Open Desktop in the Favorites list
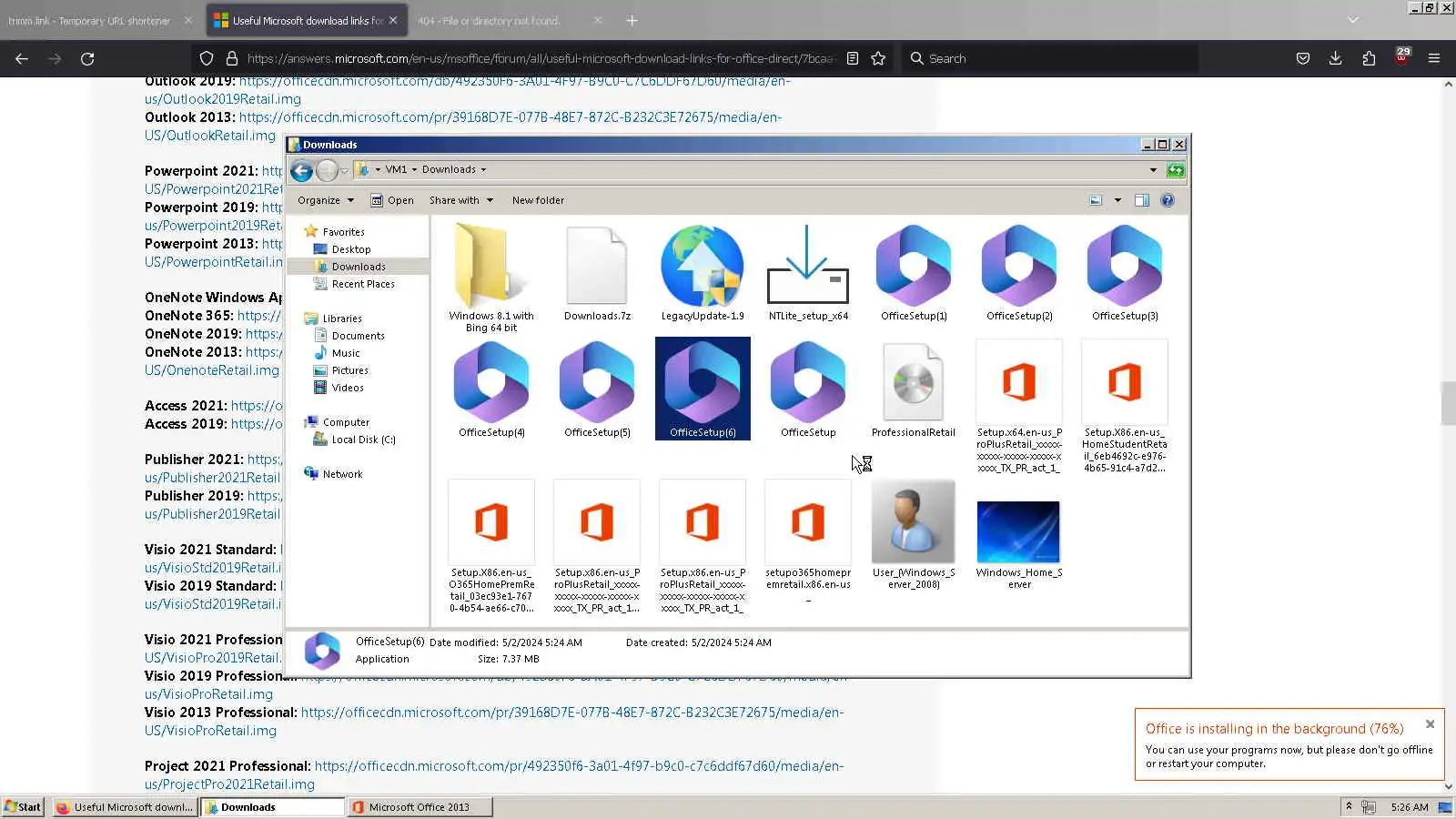 pyautogui.click(x=350, y=249)
